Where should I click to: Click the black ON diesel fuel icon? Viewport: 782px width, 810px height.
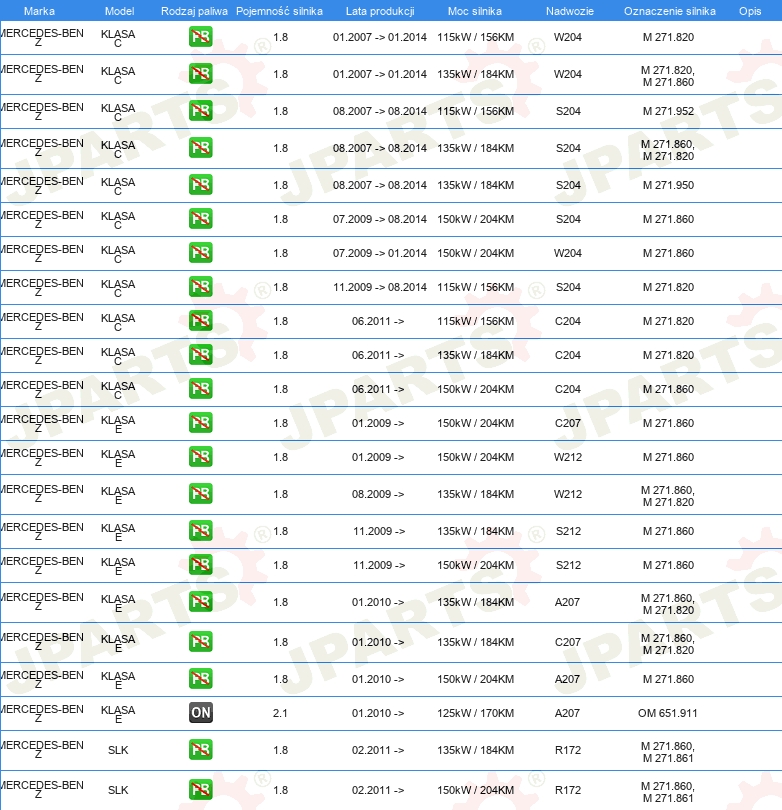coord(201,713)
